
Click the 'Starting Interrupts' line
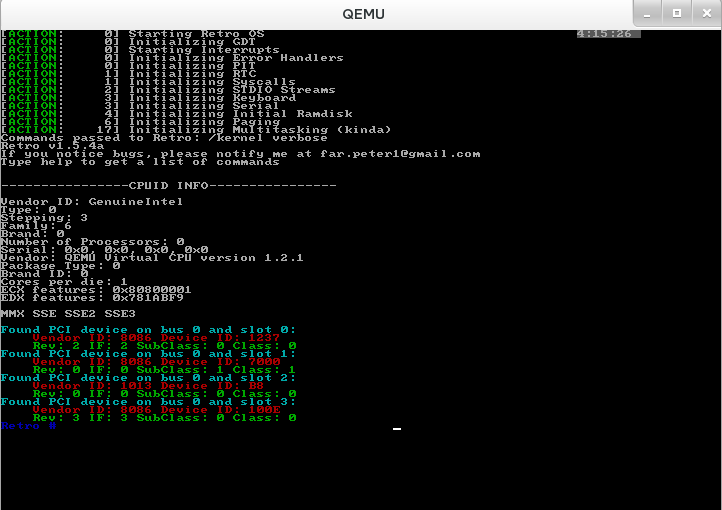[x=140, y=50]
